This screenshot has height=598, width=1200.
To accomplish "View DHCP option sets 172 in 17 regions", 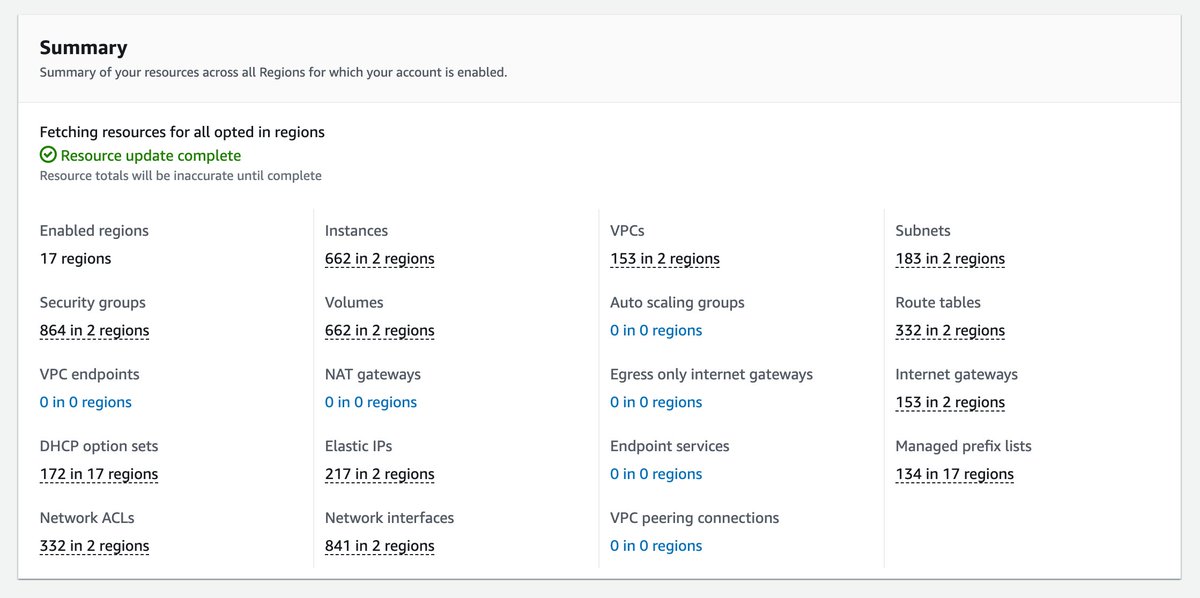I will pyautogui.click(x=98, y=475).
